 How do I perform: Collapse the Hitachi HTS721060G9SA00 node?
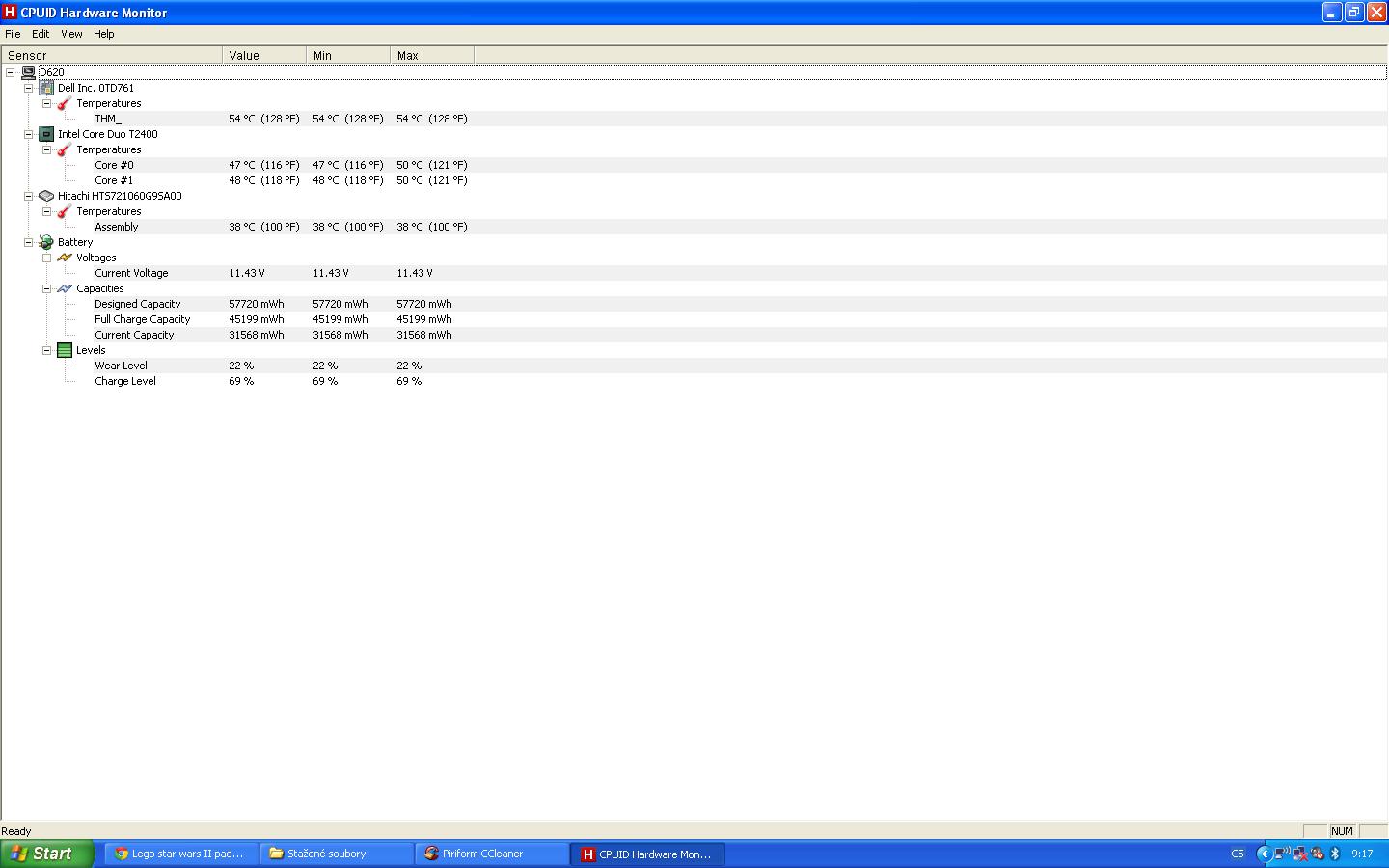click(x=28, y=196)
